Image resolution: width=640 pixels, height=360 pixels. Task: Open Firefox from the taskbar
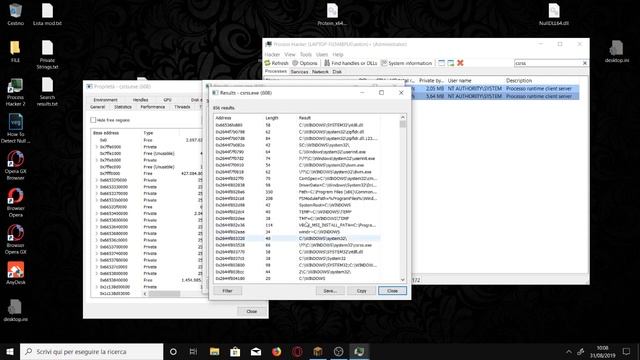(276, 351)
